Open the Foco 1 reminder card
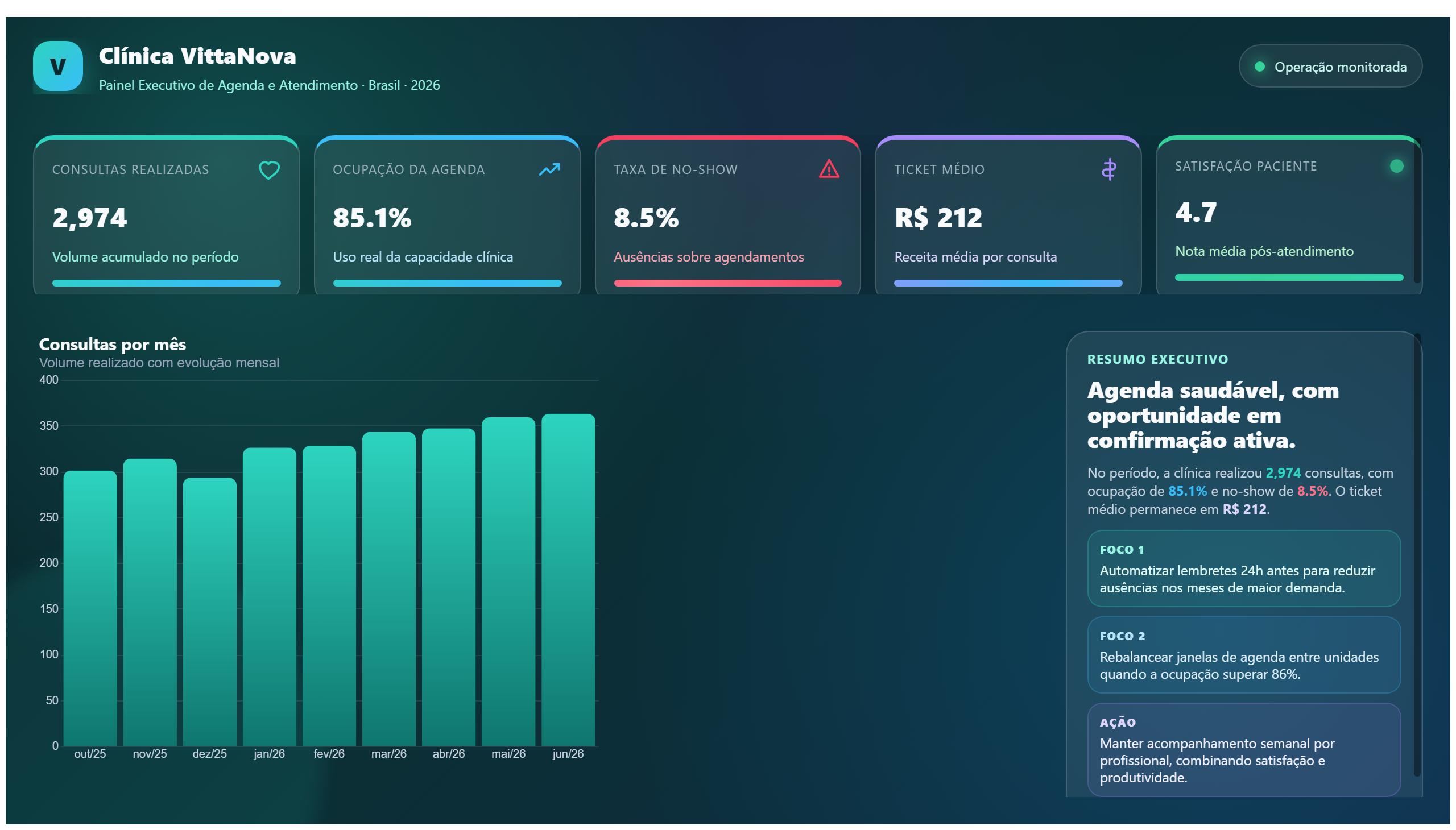The width and height of the screenshot is (1456, 830). point(1243,568)
